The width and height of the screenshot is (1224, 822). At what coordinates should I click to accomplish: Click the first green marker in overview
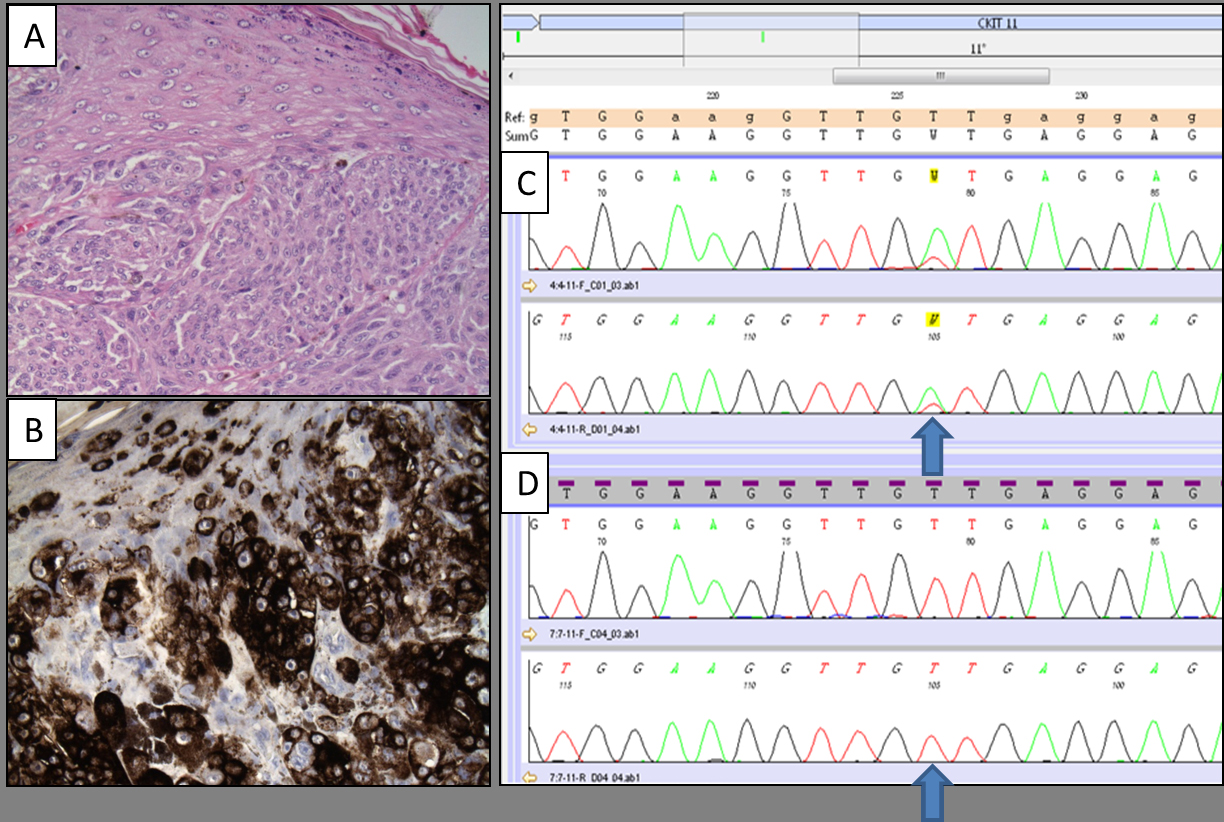click(518, 37)
